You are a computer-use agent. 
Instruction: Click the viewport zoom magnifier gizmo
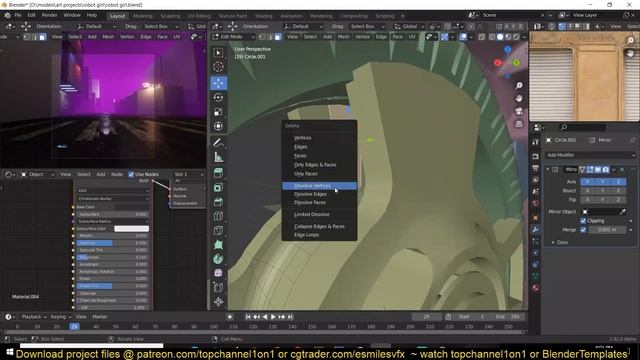pyautogui.click(x=519, y=85)
